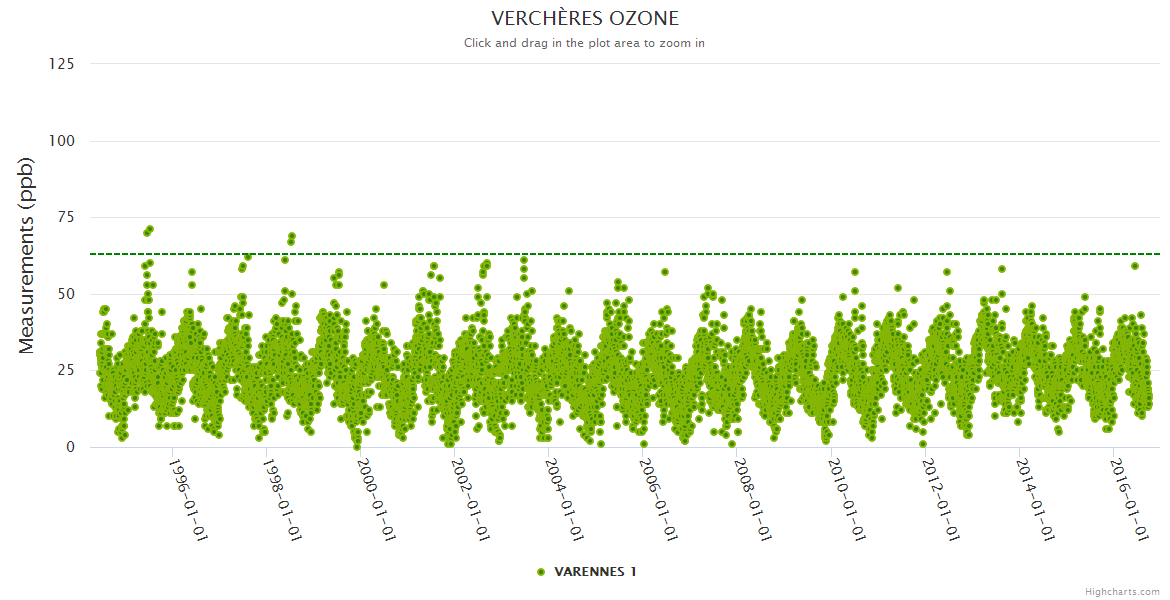Open the Highcharts.com credit link
Viewport: 1170px width, 600px height.
coord(1122,591)
